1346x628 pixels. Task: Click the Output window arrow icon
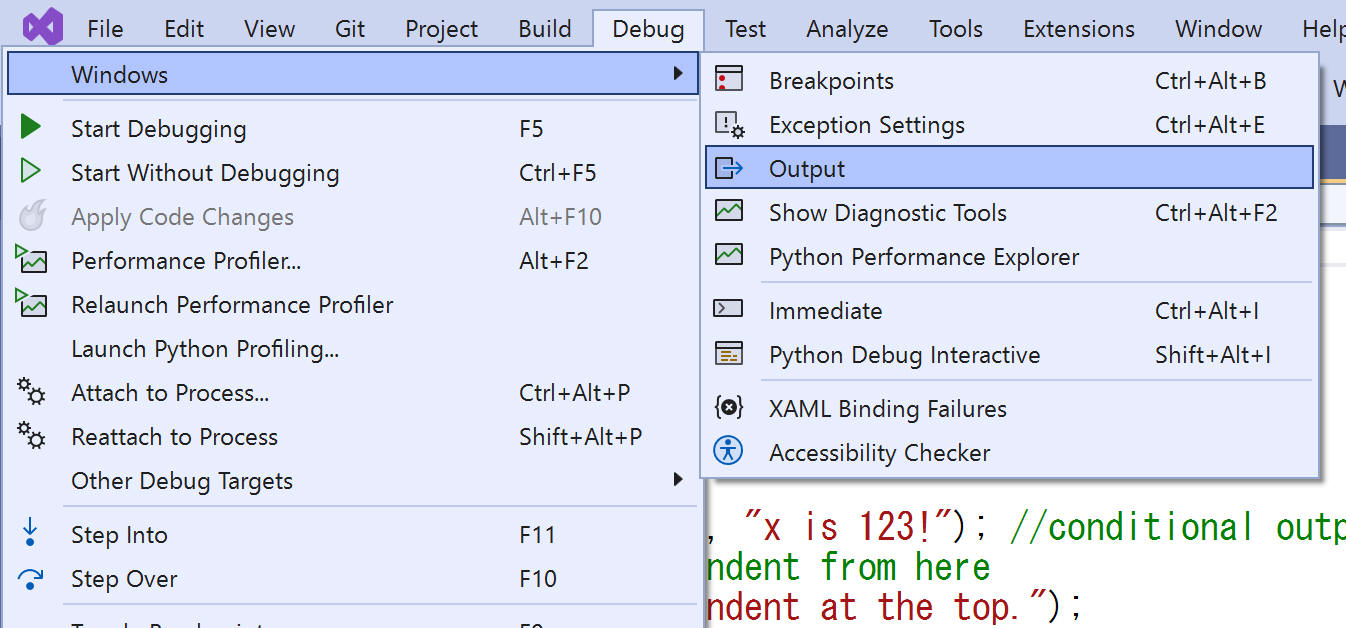730,168
